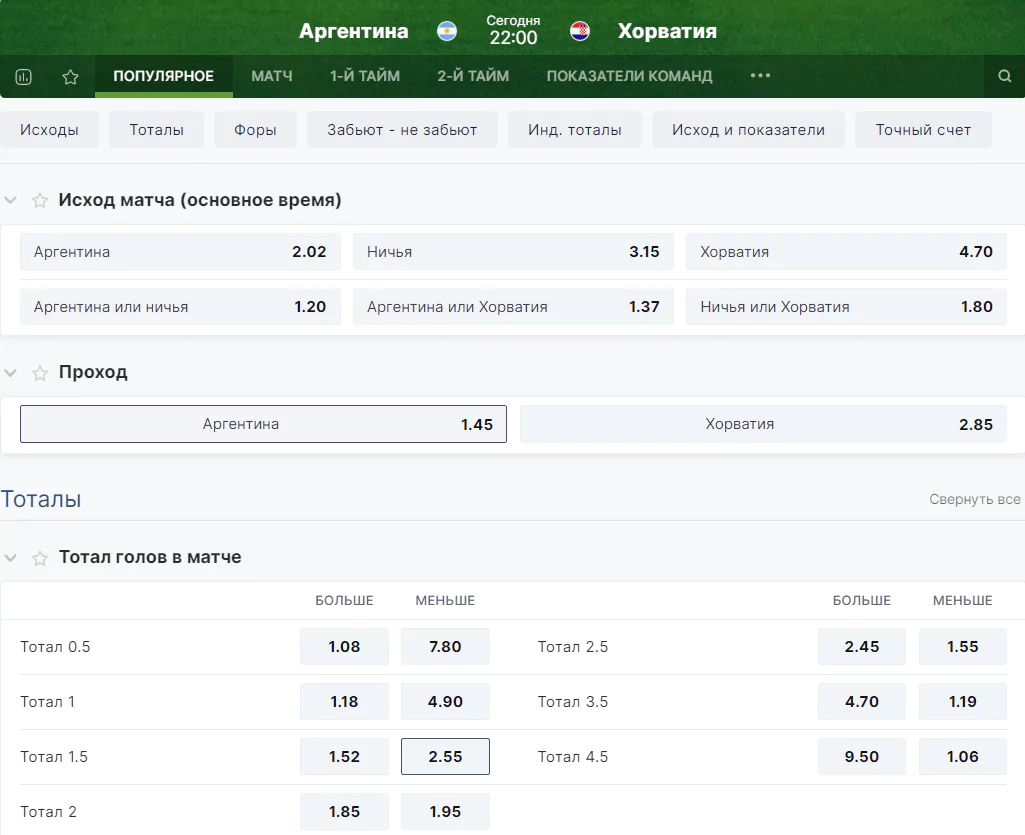Collapse the 'Исход матча' section chevron
1025x835 pixels.
coord(10,200)
